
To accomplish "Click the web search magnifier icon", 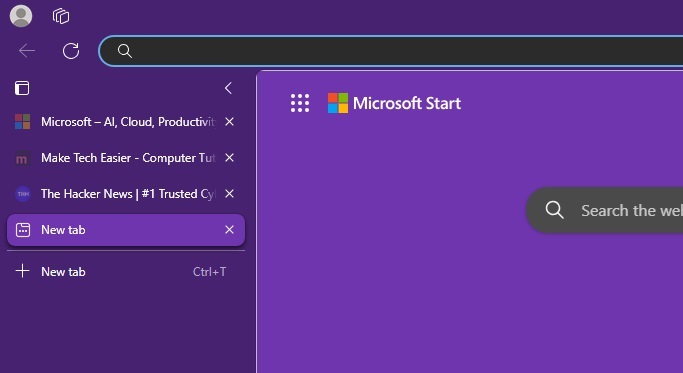I will pyautogui.click(x=555, y=210).
